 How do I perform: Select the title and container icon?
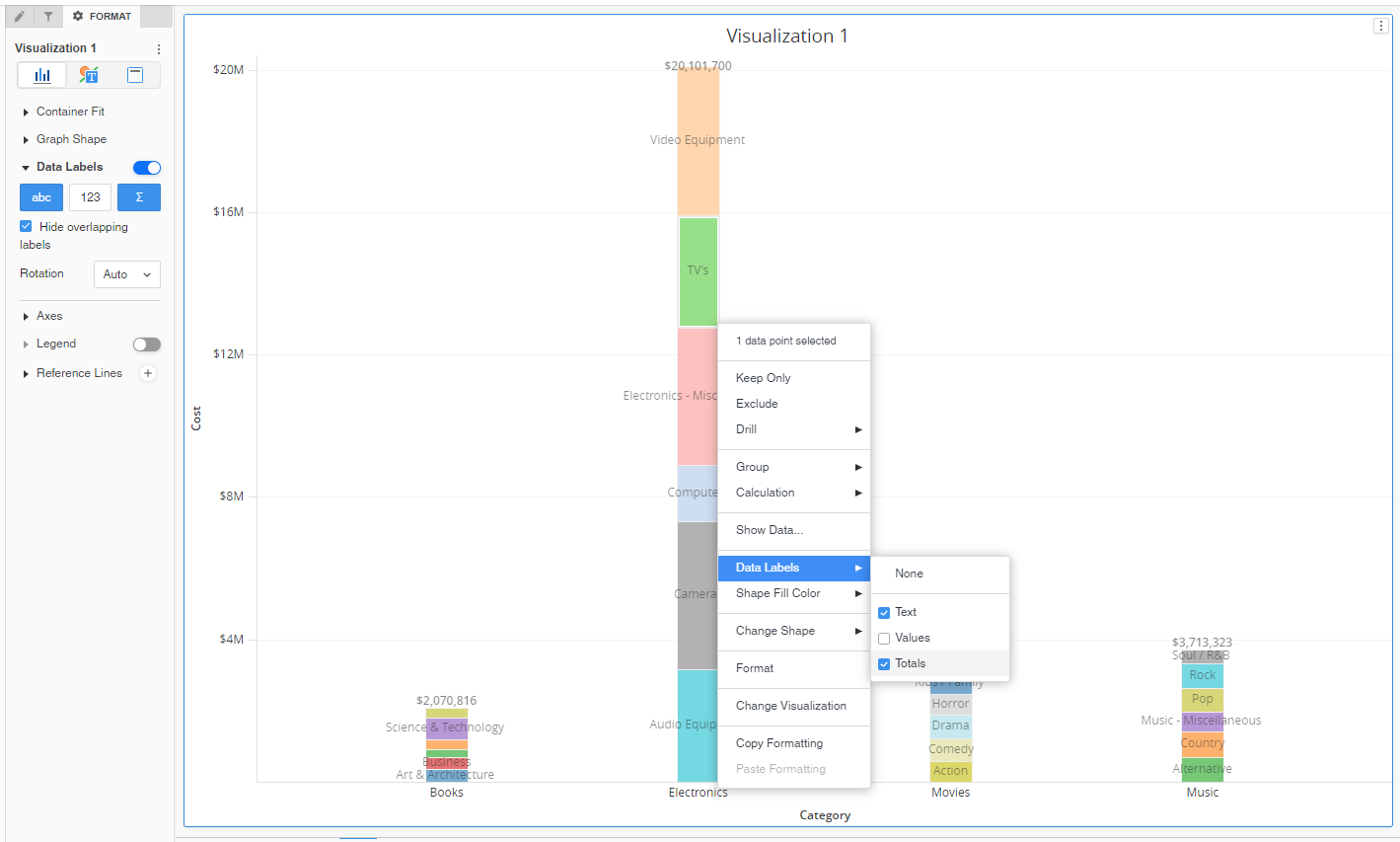pyautogui.click(x=135, y=75)
